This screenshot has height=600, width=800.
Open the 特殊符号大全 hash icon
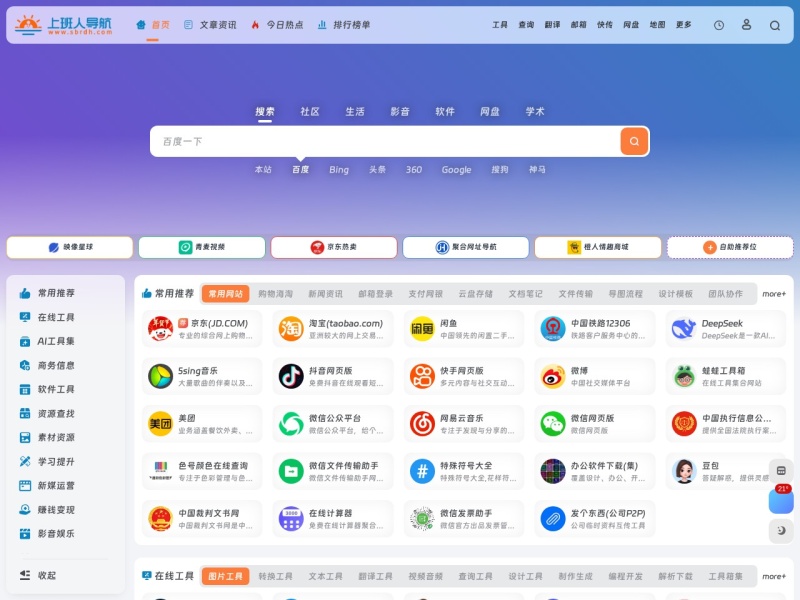(422, 471)
